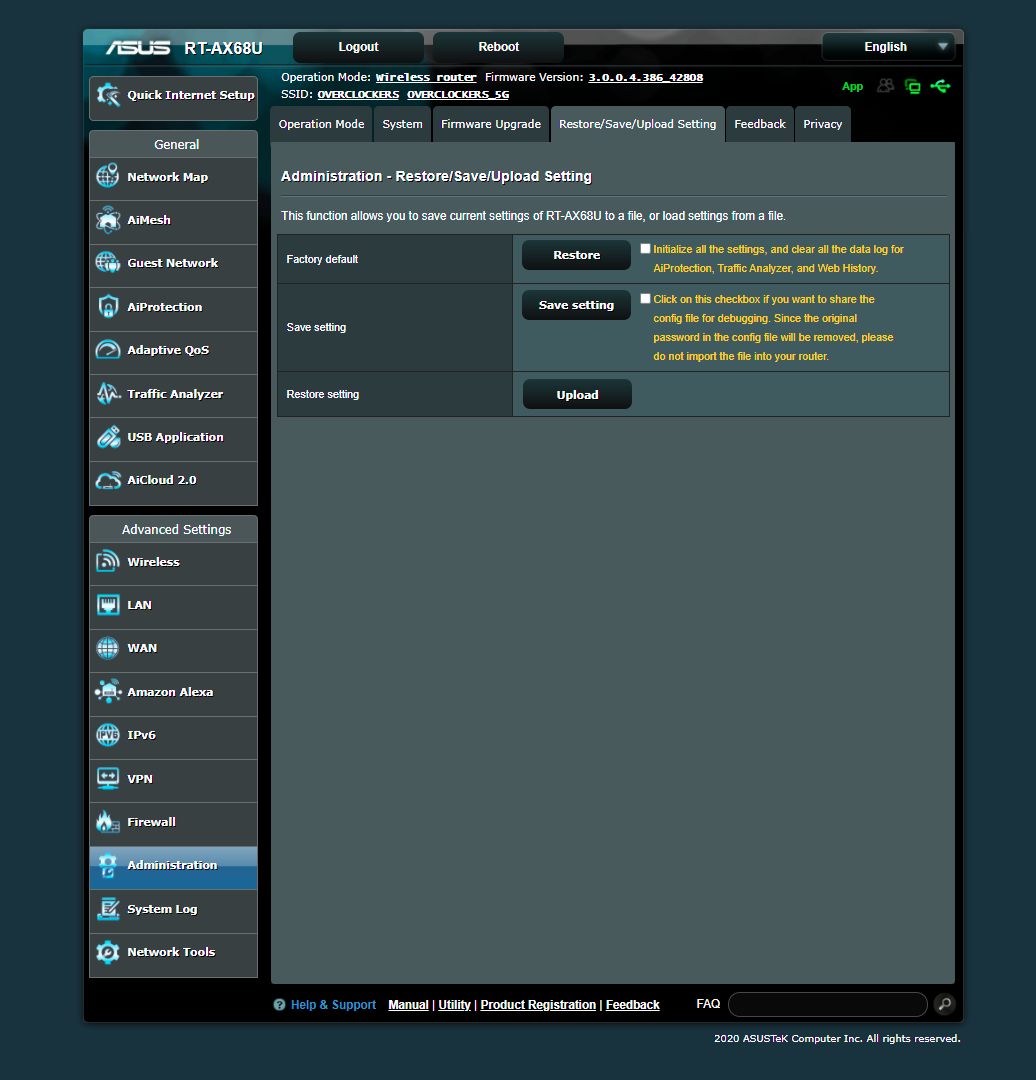This screenshot has width=1036, height=1080.
Task: Click the IPv6 globe icon
Action: [108, 735]
